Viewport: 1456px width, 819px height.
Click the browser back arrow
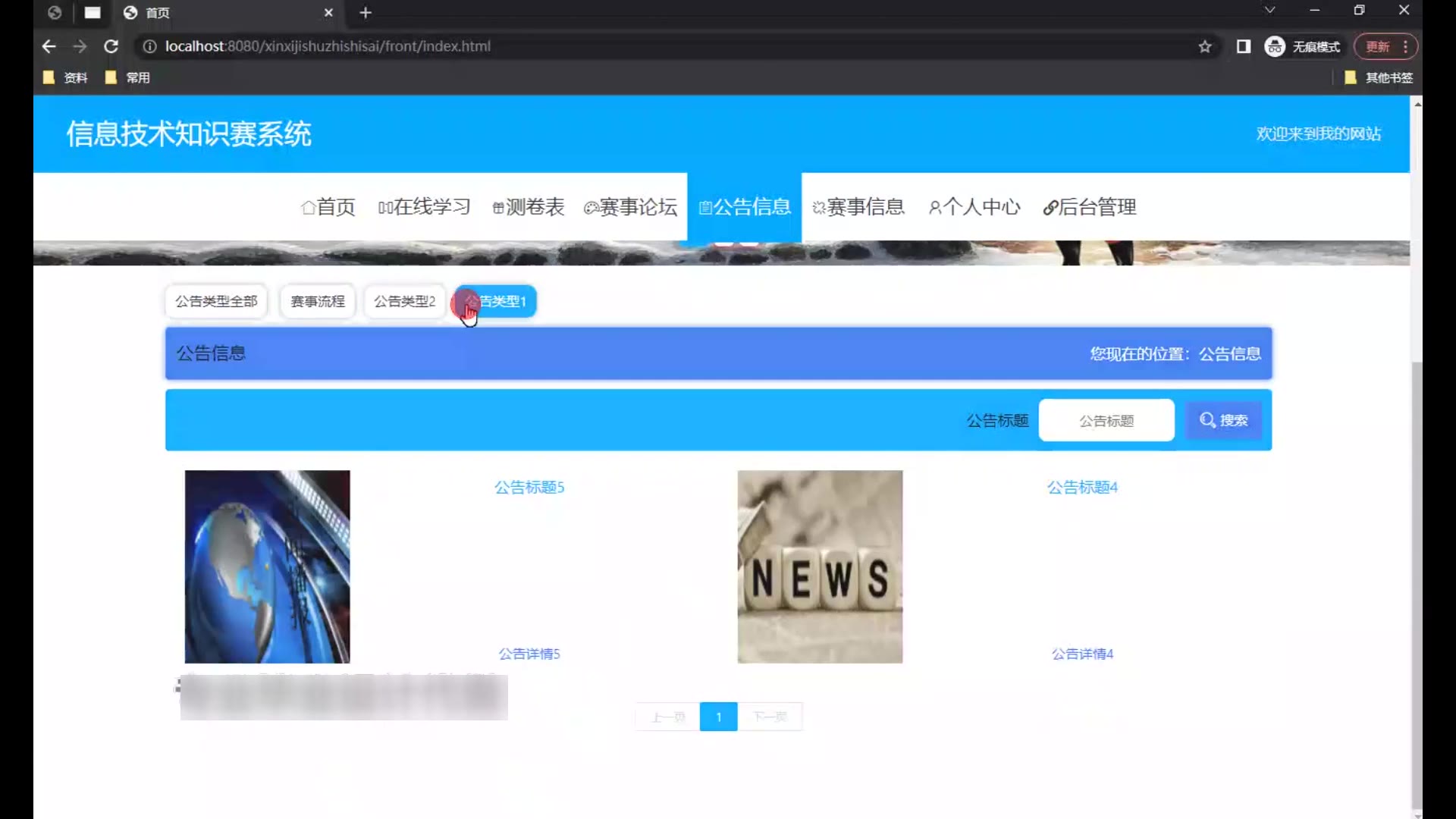(49, 46)
